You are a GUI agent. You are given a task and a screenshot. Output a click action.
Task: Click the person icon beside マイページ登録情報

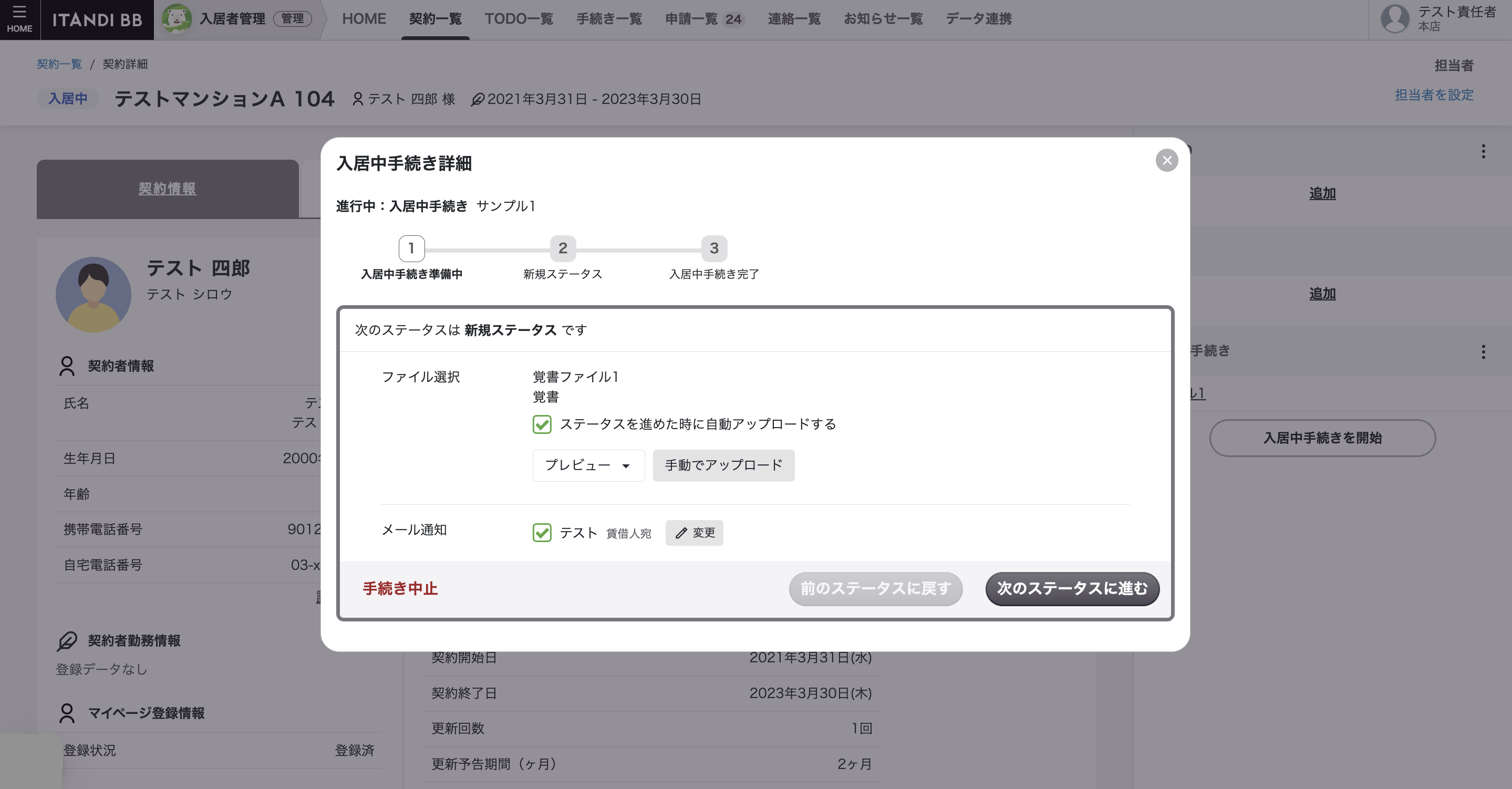(67, 713)
